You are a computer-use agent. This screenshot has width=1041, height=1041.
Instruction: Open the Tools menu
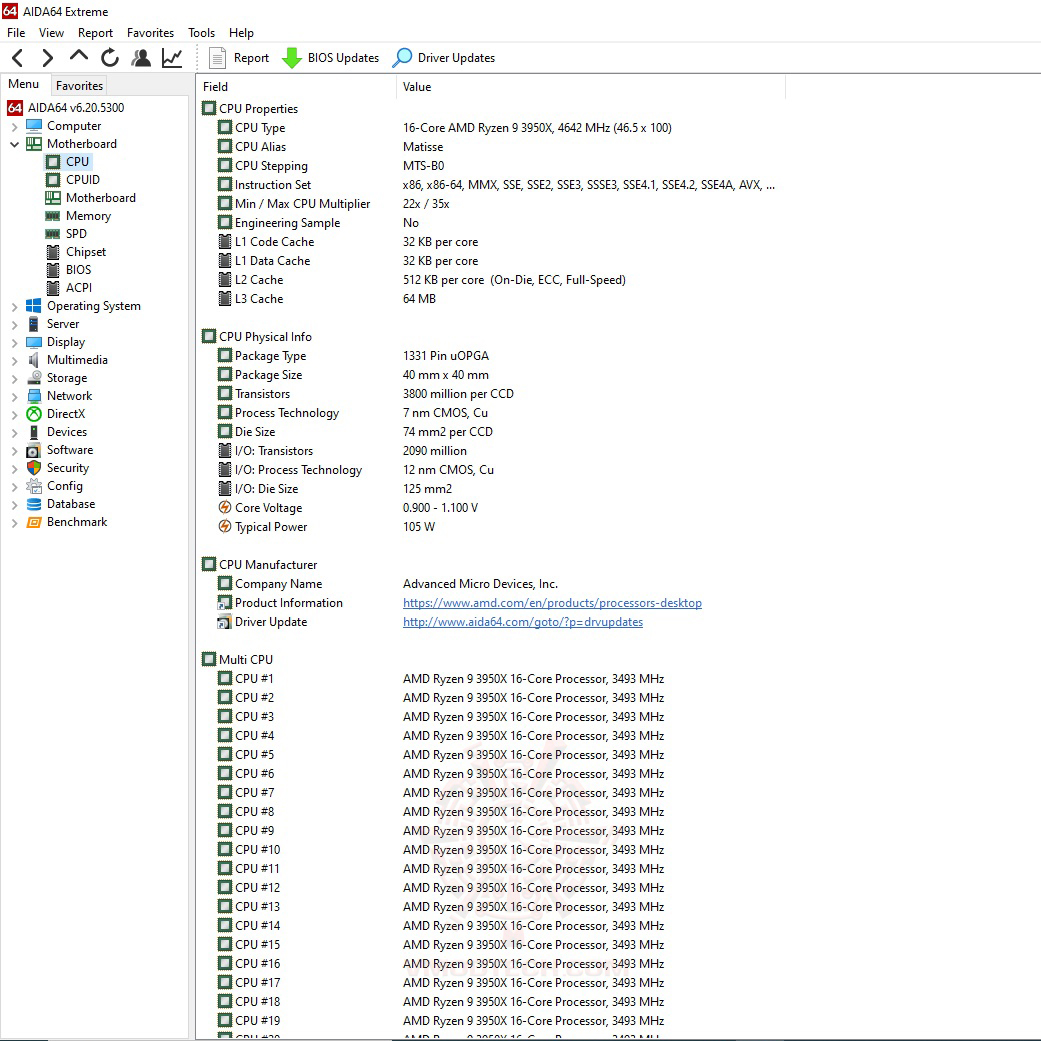tap(201, 33)
